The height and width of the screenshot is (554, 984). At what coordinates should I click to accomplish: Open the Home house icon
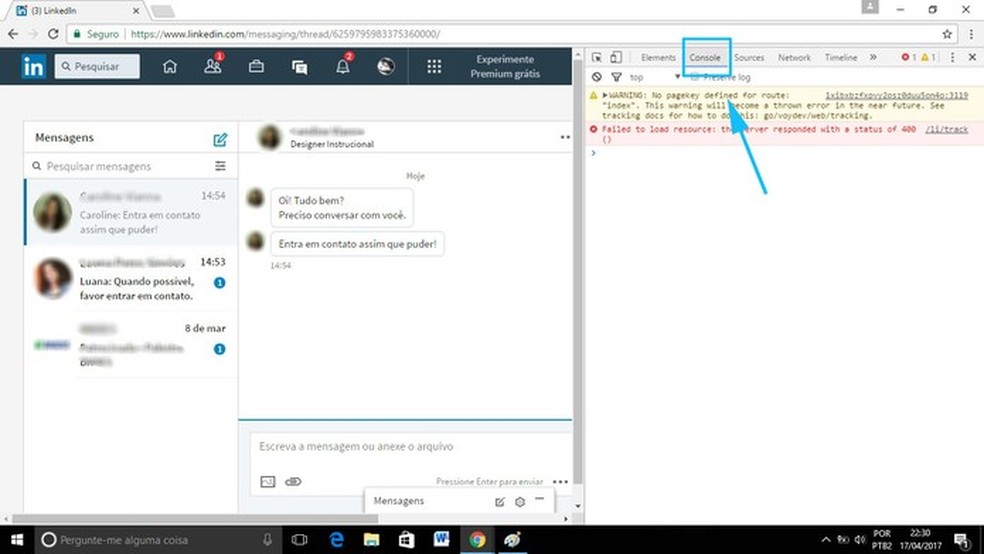pos(169,66)
